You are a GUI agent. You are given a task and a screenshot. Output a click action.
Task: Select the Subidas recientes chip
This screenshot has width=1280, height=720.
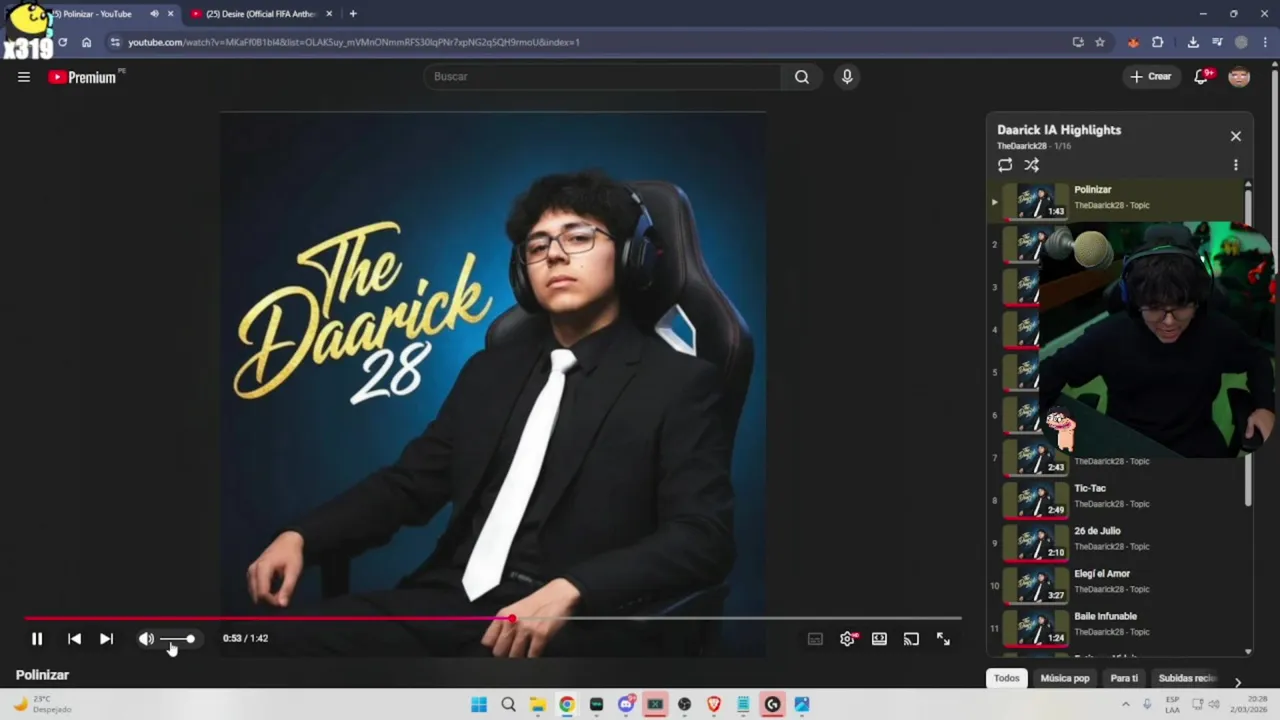click(x=1187, y=678)
